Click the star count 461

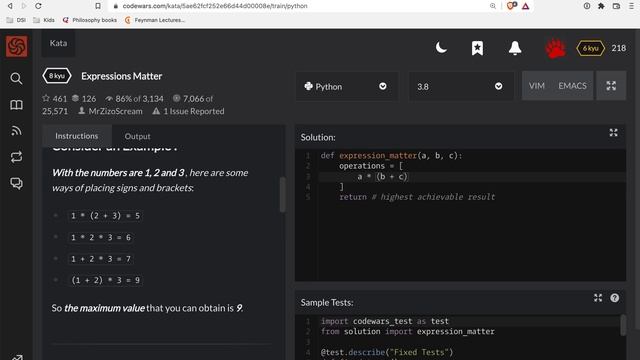click(x=55, y=98)
